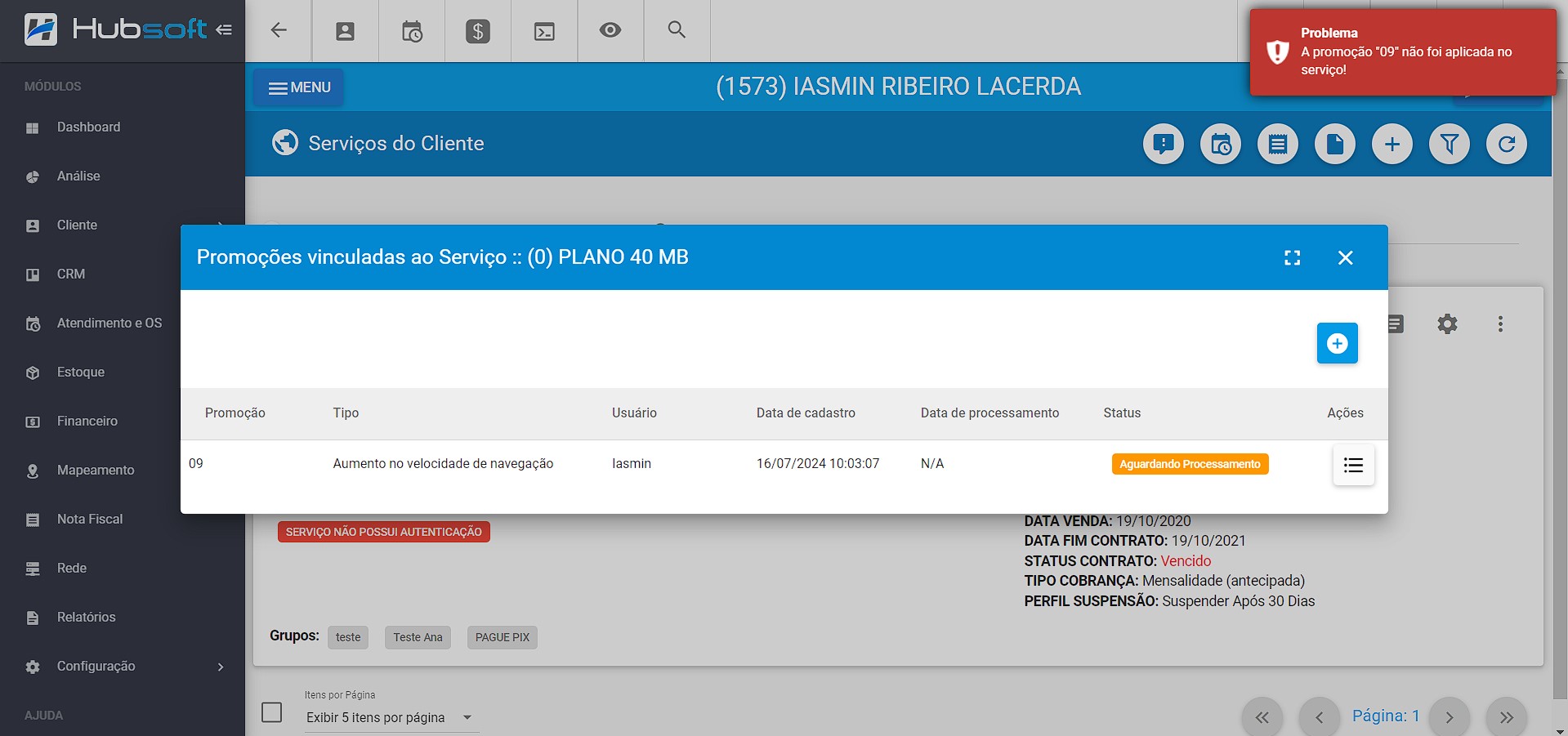Viewport: 1568px width, 736px height.
Task: Expand the Configuração submenu
Action: click(x=220, y=667)
